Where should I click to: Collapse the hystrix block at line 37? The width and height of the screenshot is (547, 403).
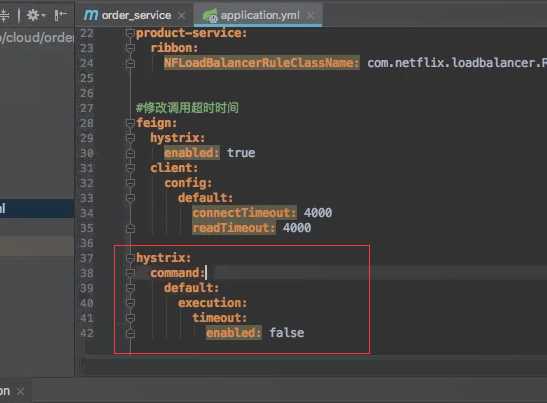(x=130, y=258)
